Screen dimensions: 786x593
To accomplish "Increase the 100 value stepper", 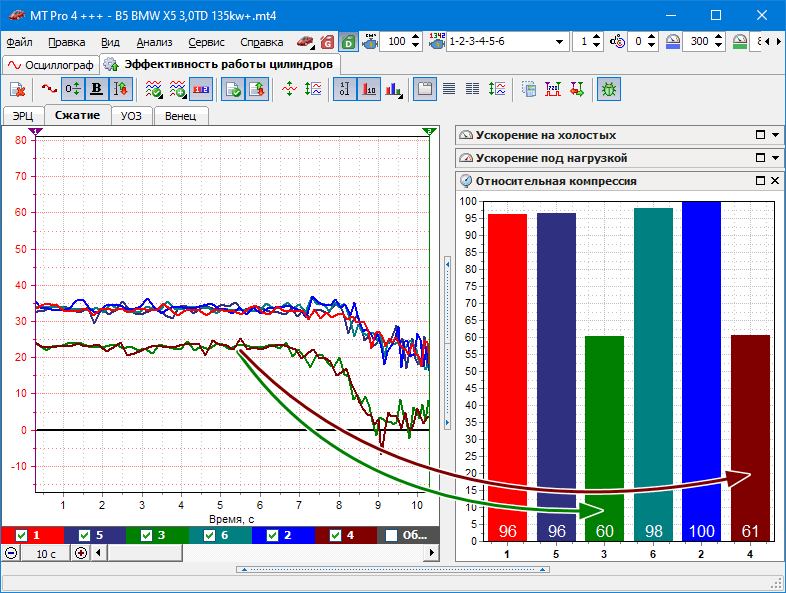I will pos(416,37).
